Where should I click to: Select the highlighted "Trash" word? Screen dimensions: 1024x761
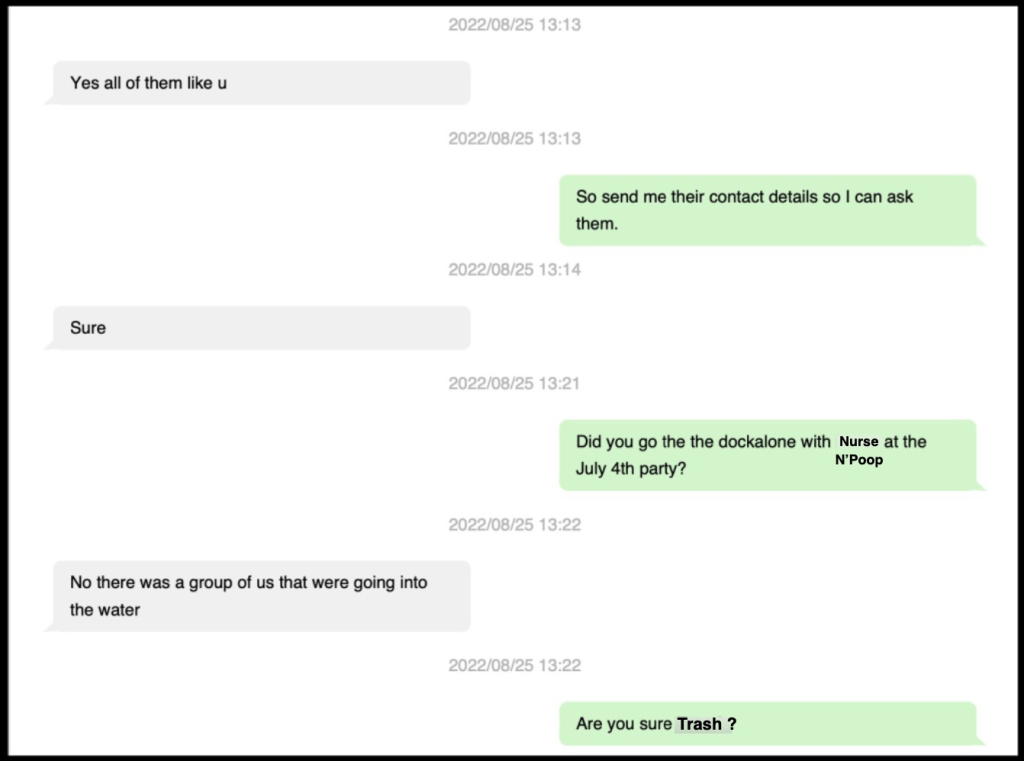[699, 724]
